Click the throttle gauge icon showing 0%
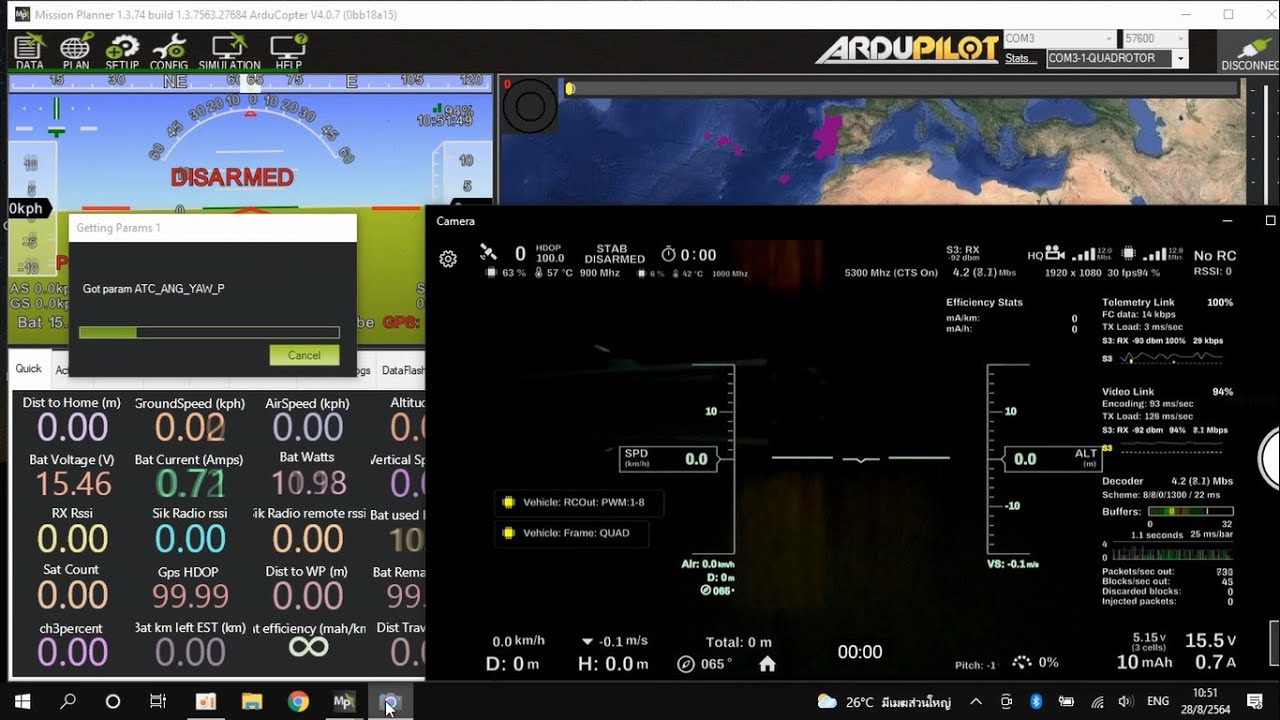1280x720 pixels. point(1022,662)
